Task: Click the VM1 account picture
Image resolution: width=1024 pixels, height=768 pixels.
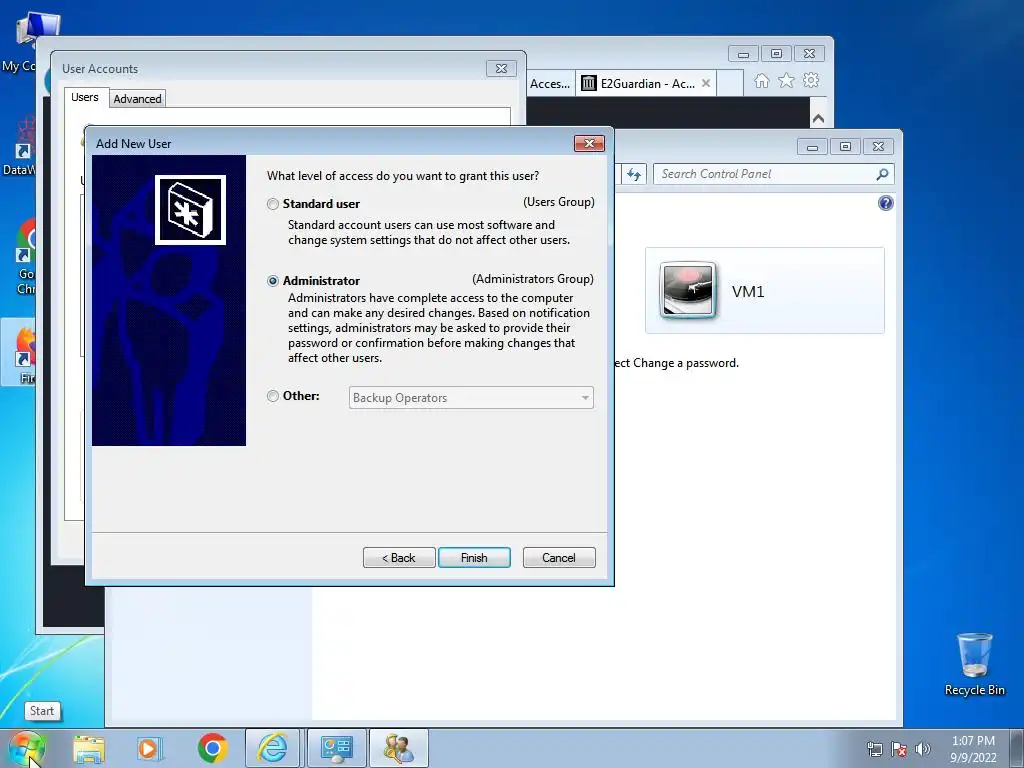Action: point(688,291)
